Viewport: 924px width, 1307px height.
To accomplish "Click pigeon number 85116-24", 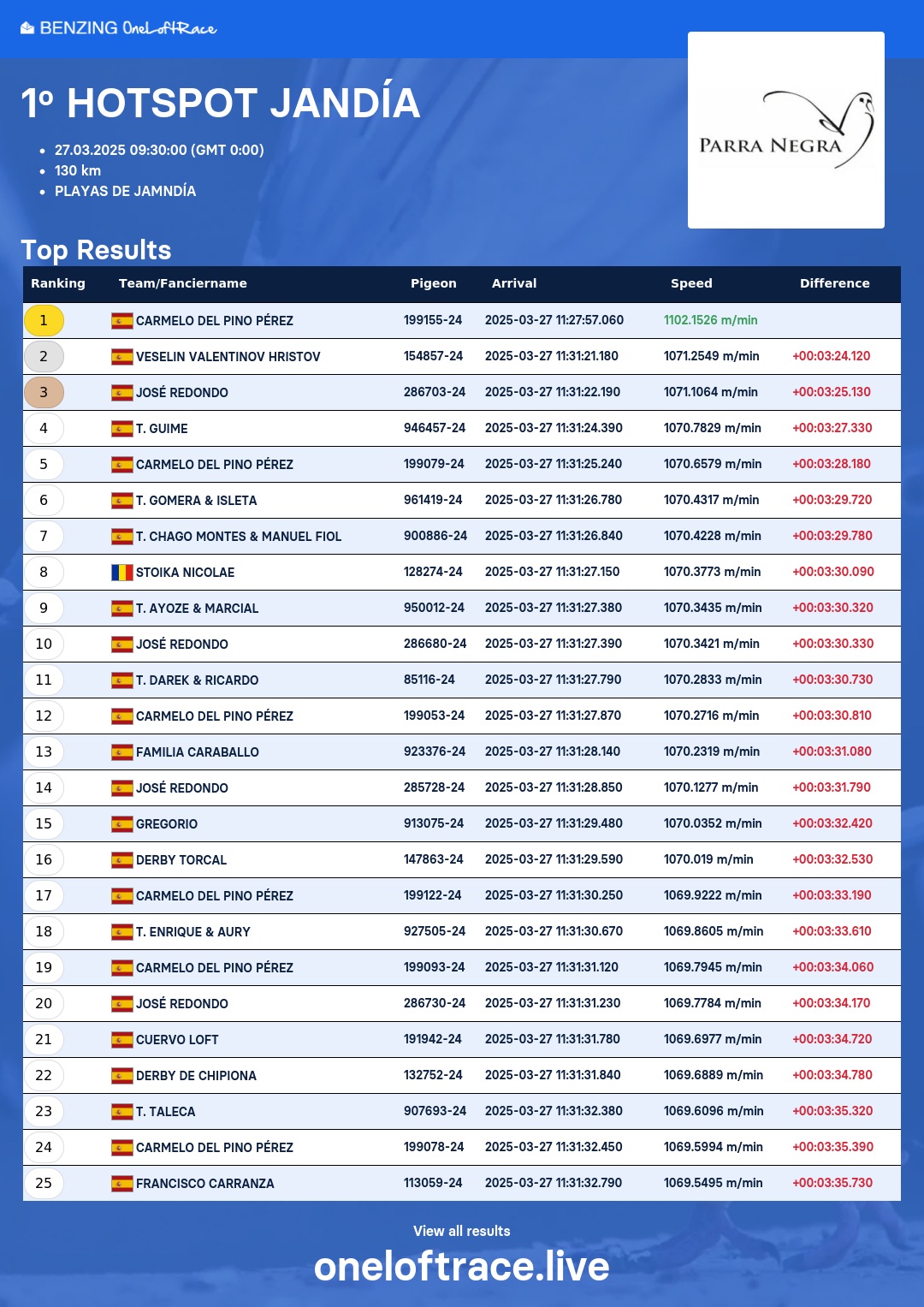I will click(429, 680).
